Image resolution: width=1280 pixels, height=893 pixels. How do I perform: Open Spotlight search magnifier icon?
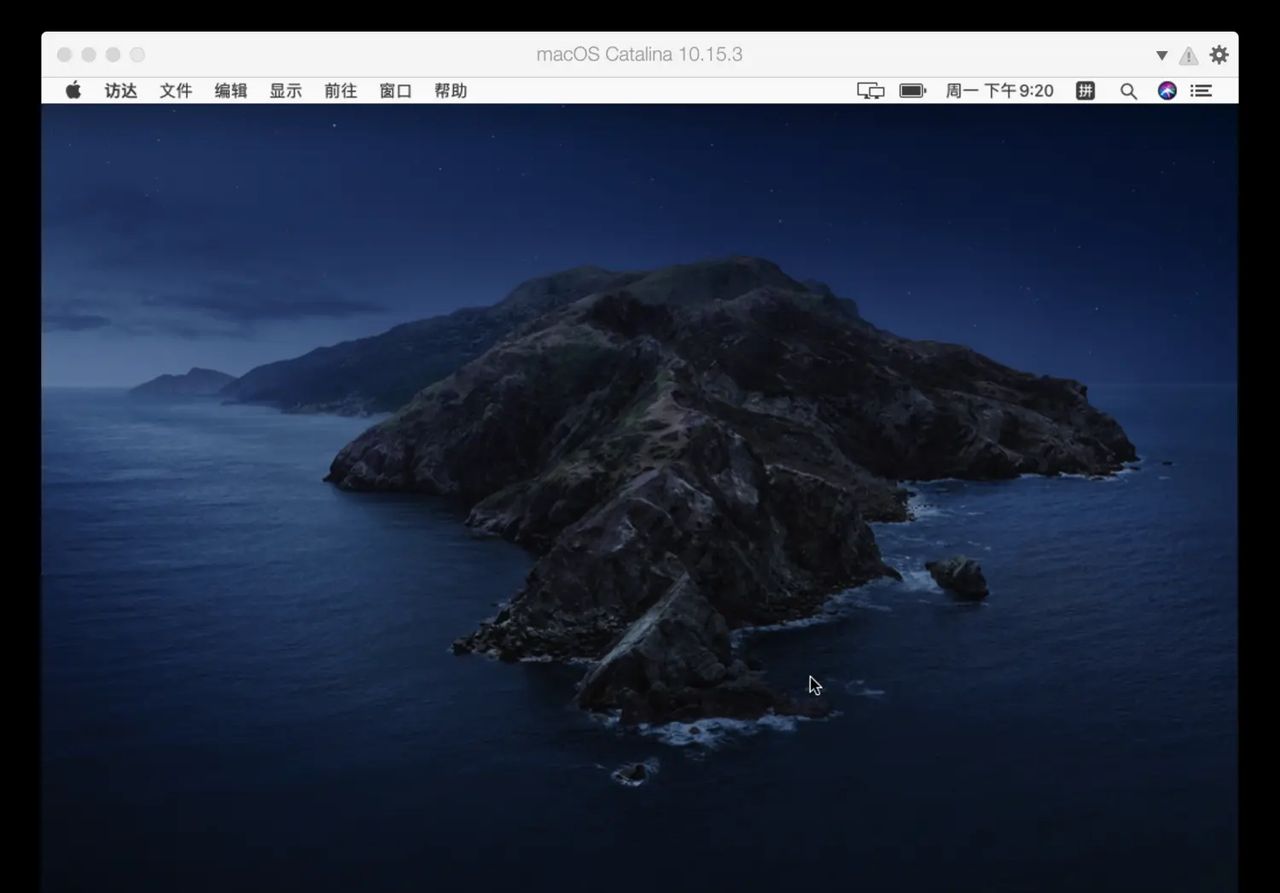1128,91
